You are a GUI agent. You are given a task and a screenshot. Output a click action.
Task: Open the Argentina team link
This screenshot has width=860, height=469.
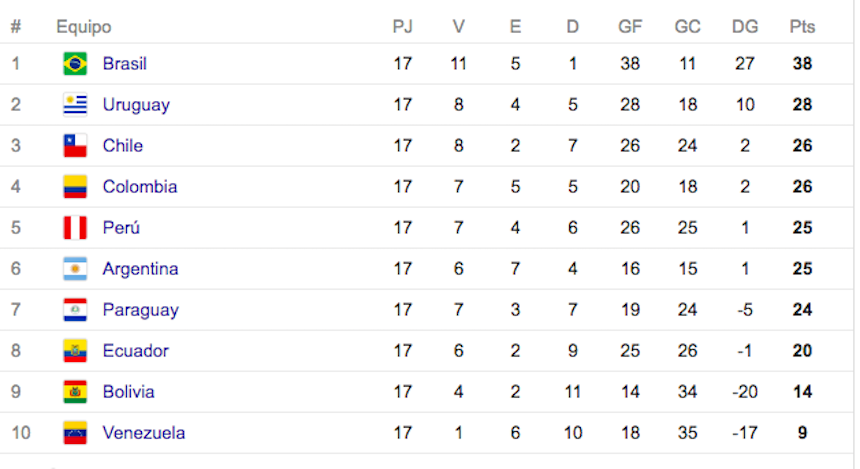pyautogui.click(x=140, y=269)
